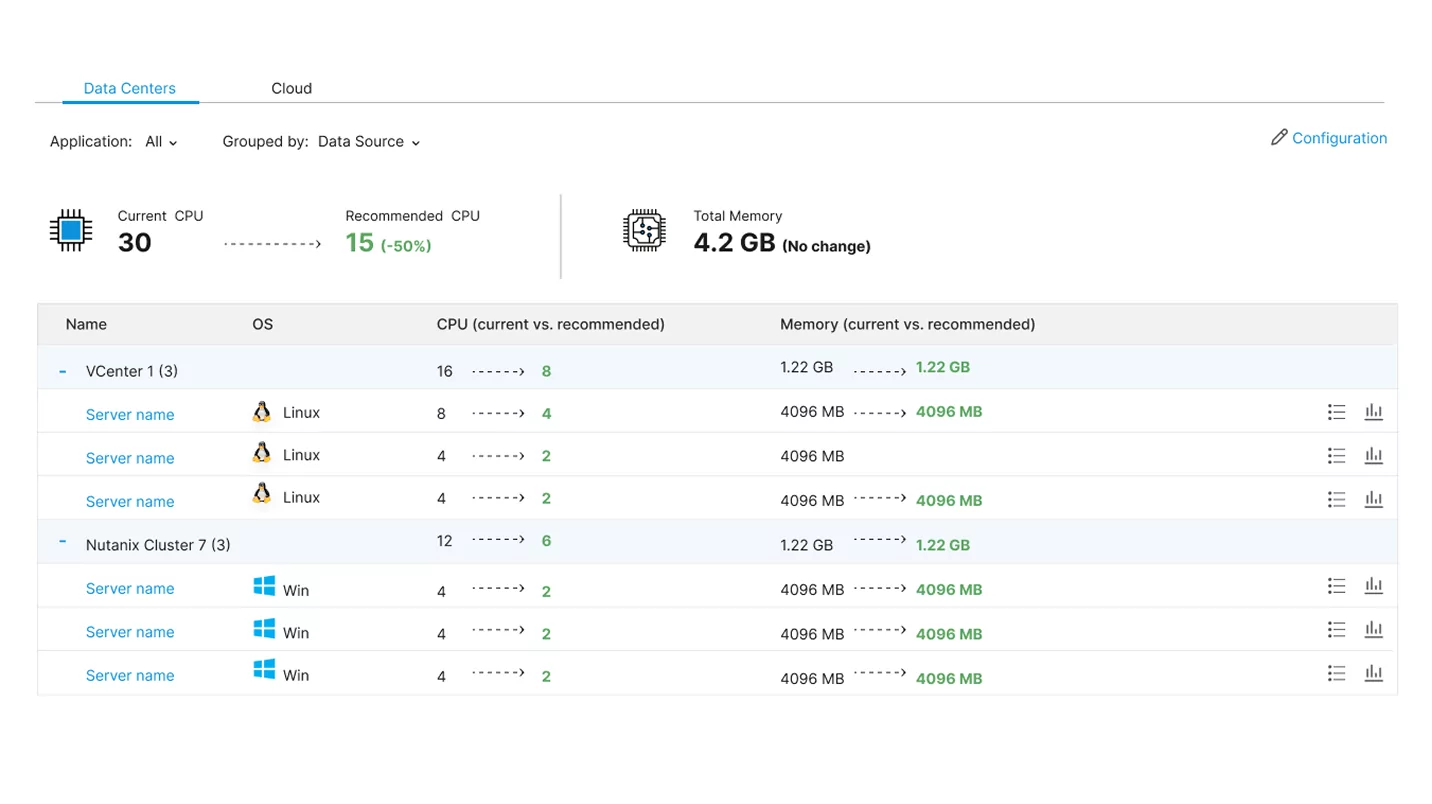Screen dimensions: 1432x804
Task: Open Server name link in the 8-CPU Linux row
Action: pyautogui.click(x=130, y=415)
